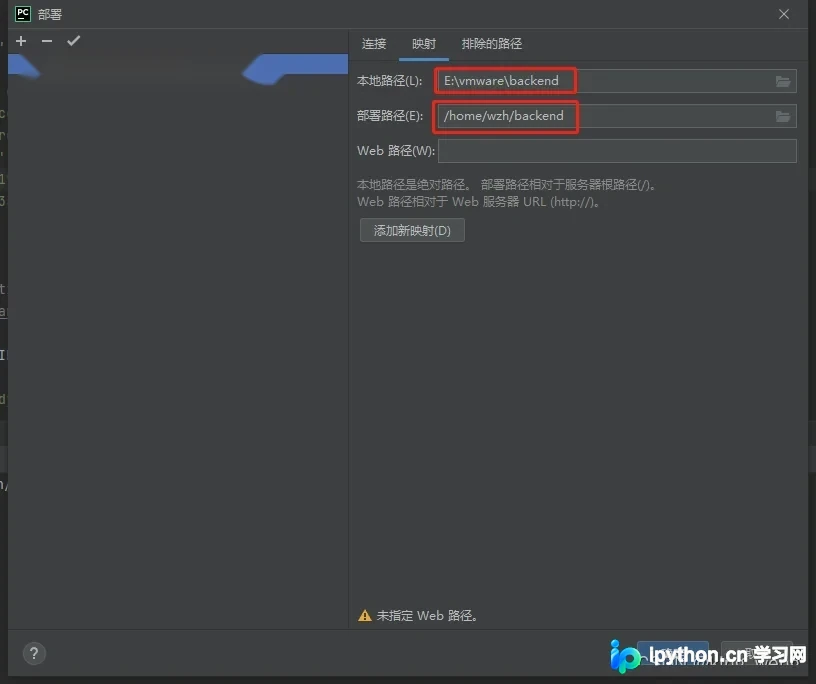Click the 部署路径 input field
816x684 pixels.
[617, 116]
